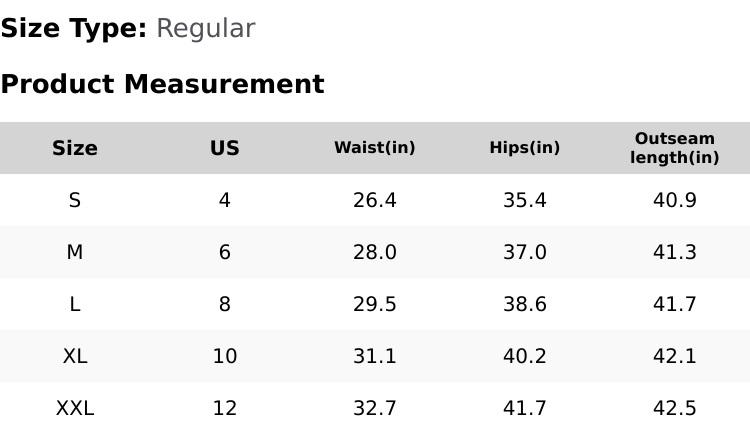Click the Outseam length(in) header
750x434 pixels.
(675, 148)
